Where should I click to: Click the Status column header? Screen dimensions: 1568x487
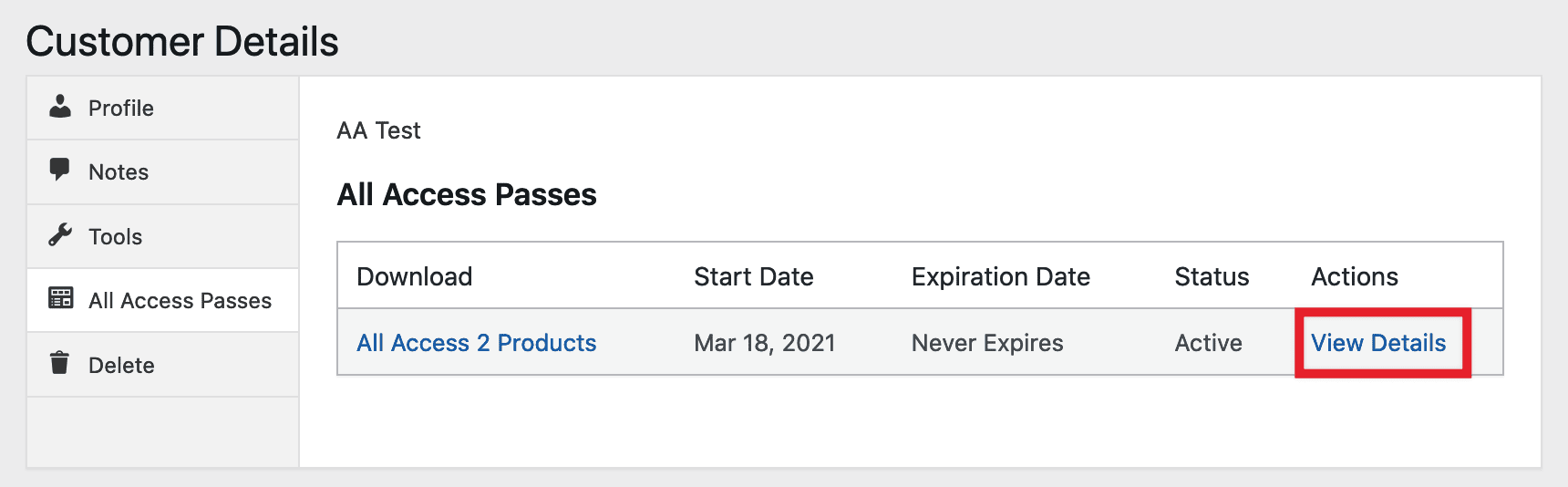(1212, 276)
